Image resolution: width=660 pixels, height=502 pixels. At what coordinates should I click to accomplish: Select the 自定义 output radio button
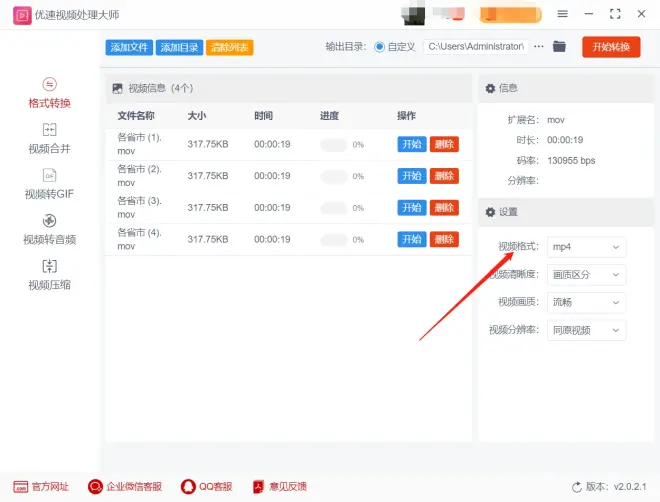[x=379, y=47]
